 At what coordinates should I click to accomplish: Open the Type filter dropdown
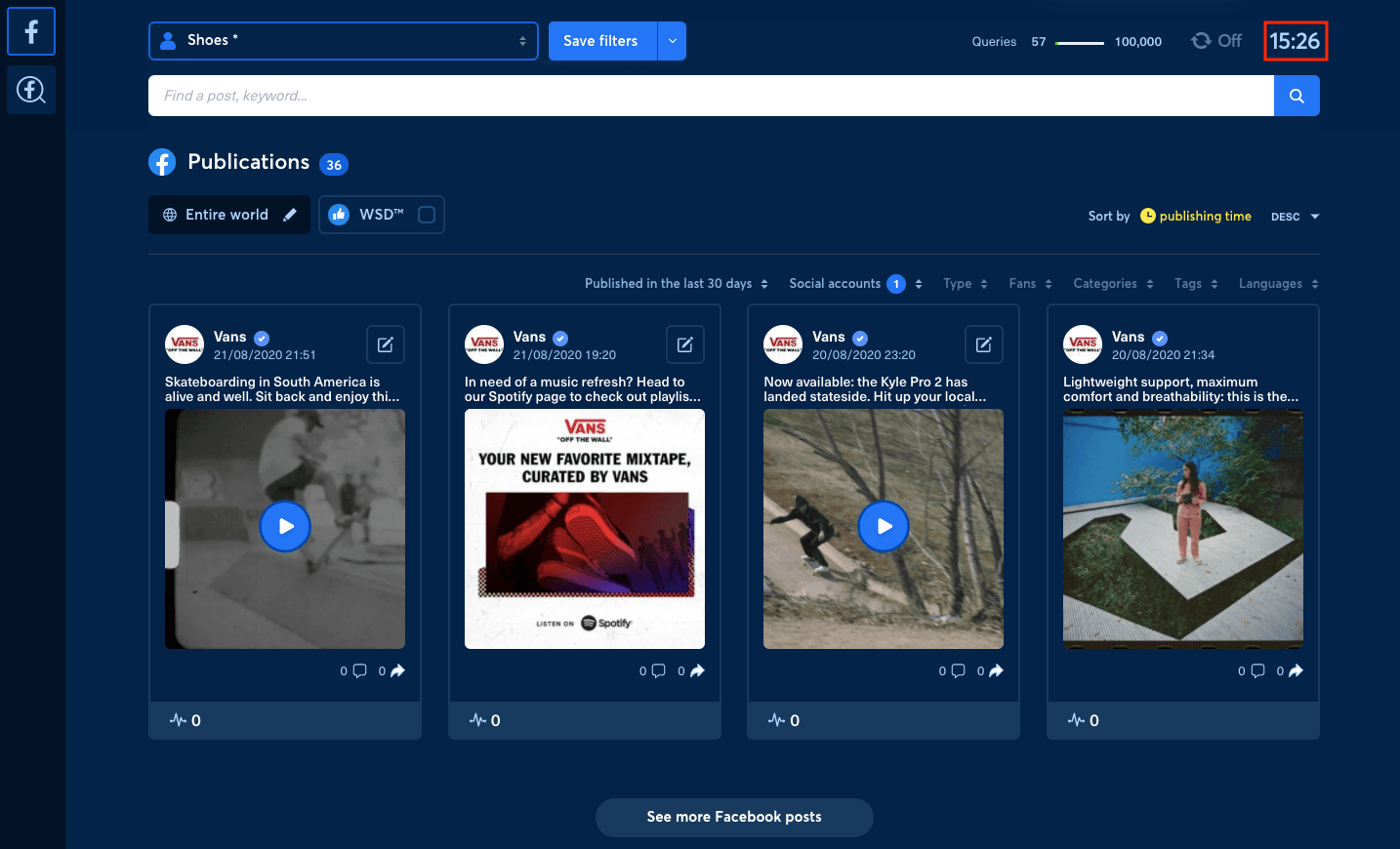pyautogui.click(x=966, y=284)
